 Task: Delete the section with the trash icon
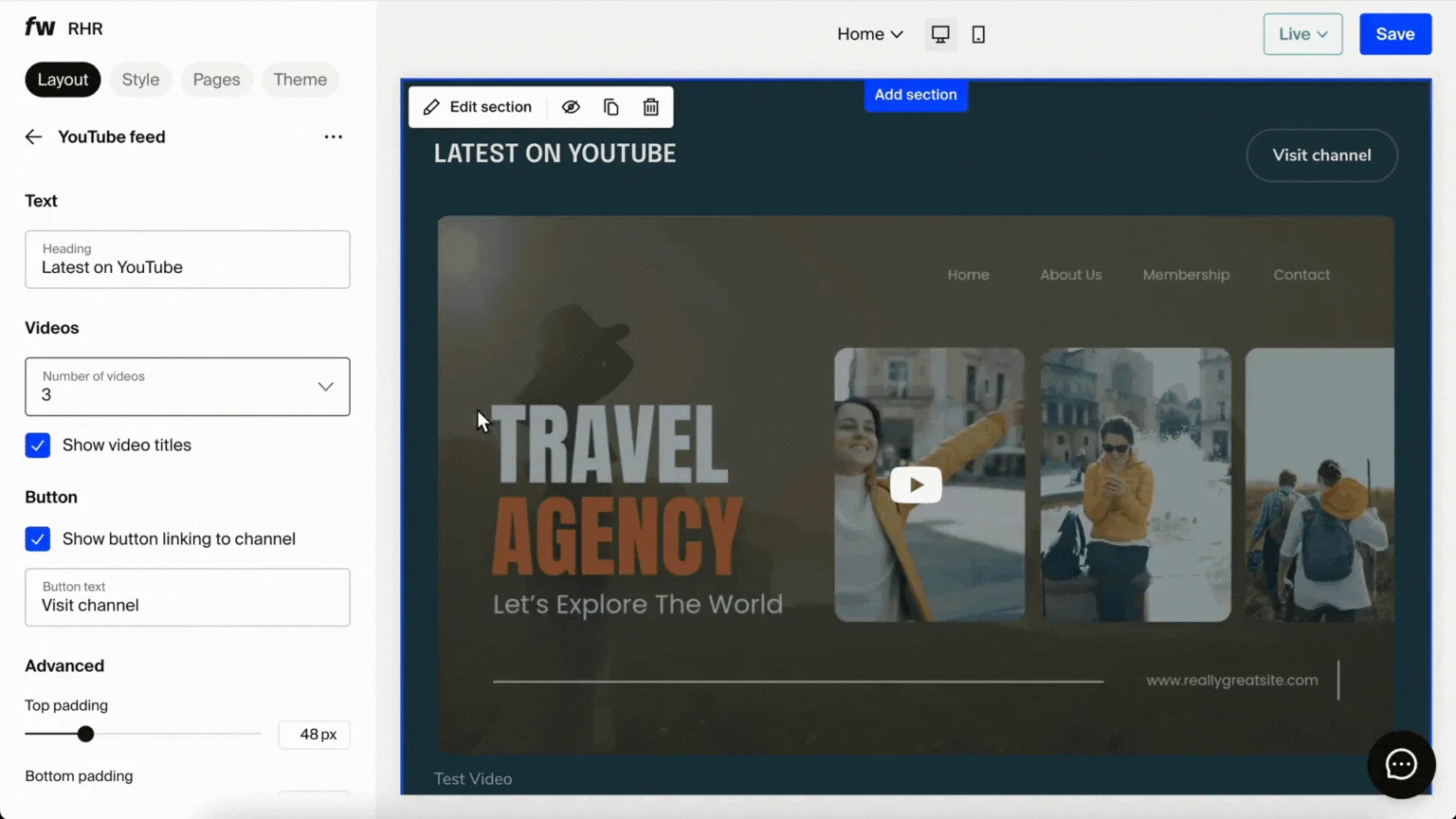[x=651, y=107]
